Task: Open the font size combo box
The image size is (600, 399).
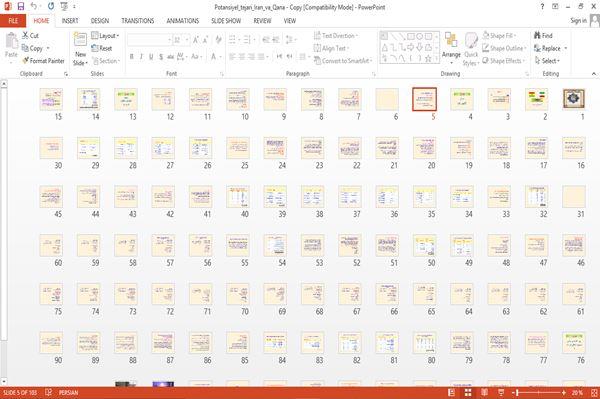Action: [181, 40]
